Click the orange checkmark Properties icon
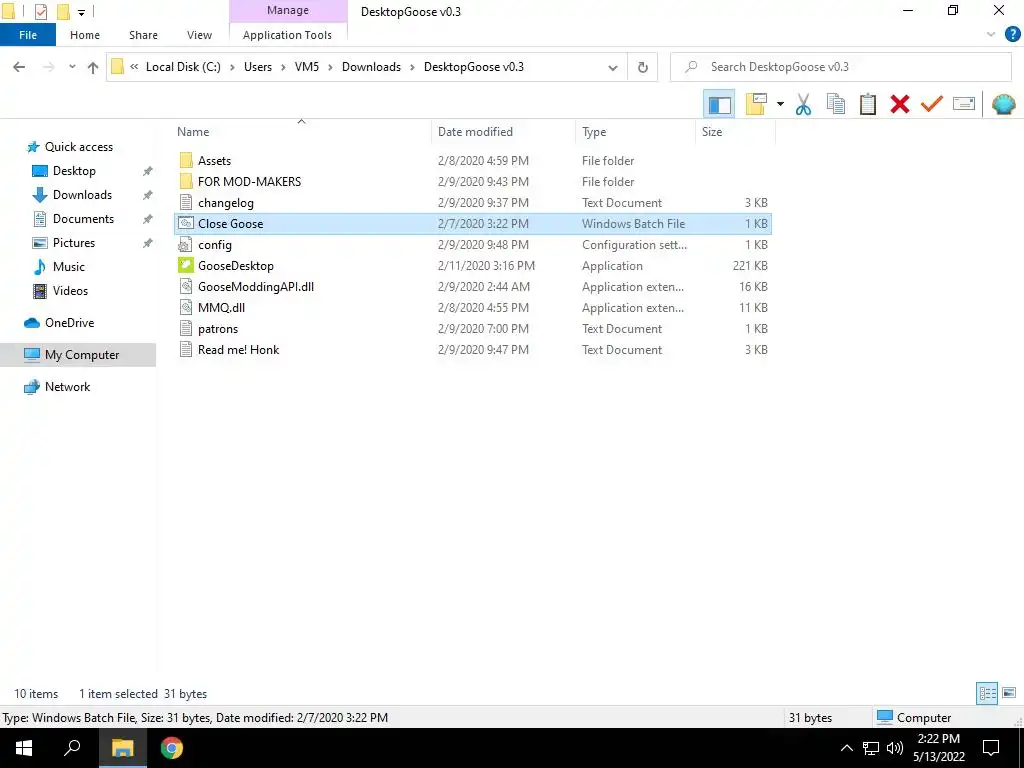 [x=931, y=104]
